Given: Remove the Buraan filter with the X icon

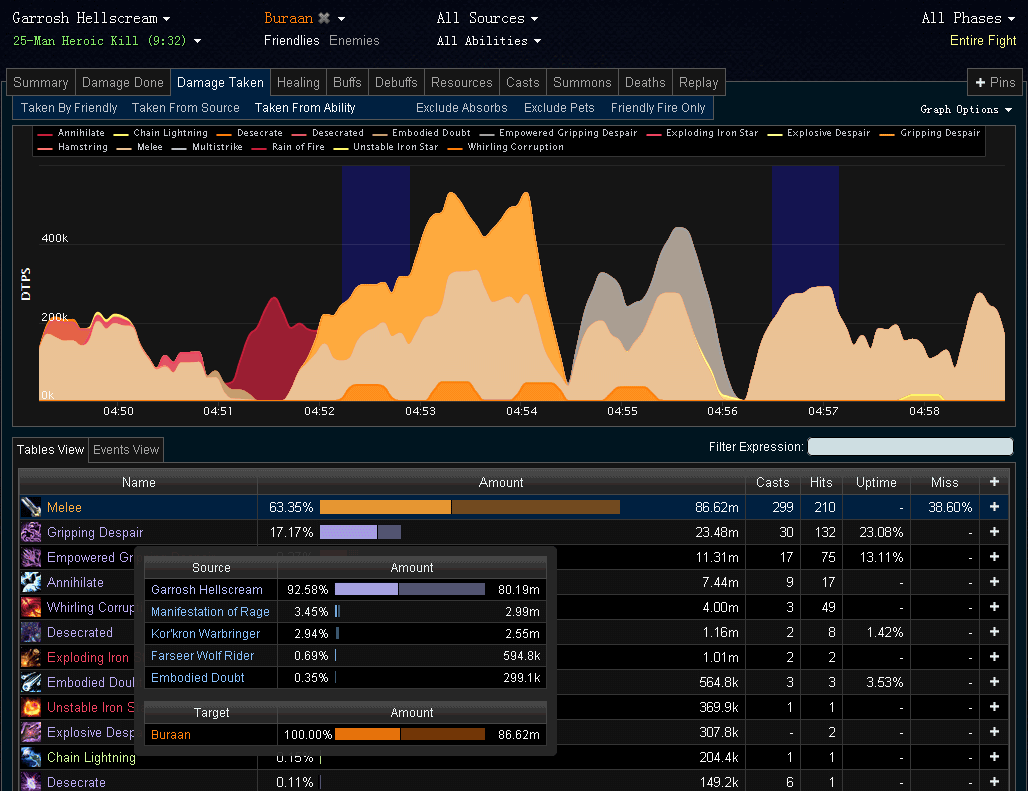Looking at the screenshot, I should tap(324, 18).
